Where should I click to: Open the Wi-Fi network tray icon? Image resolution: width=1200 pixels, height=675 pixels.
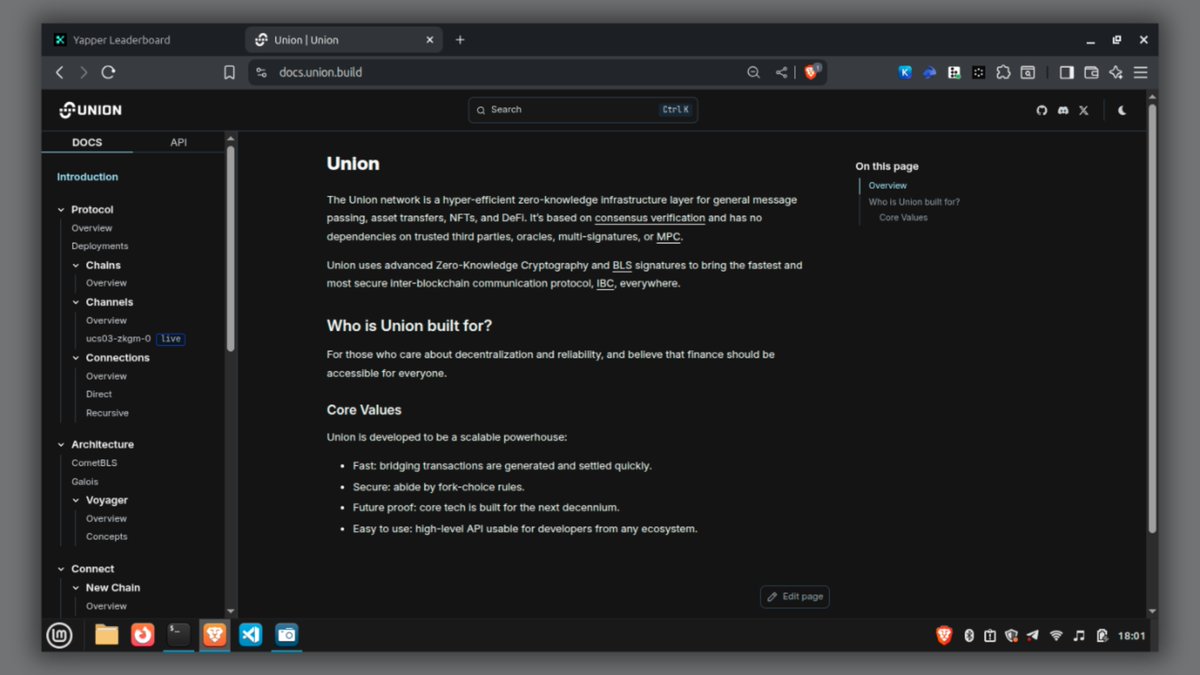(x=1055, y=635)
